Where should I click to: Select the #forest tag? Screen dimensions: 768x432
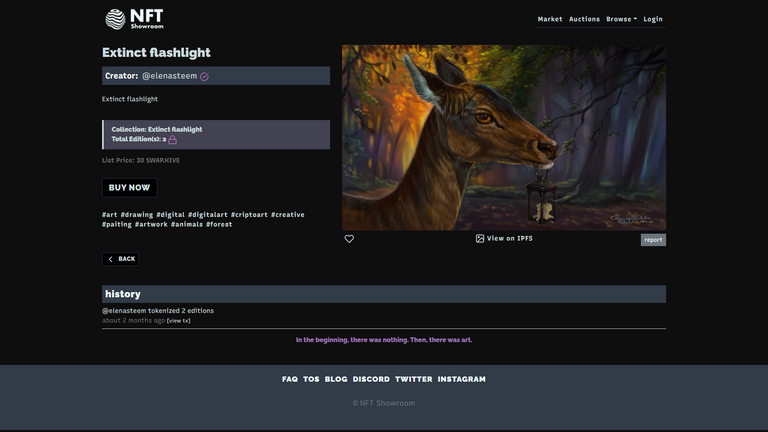coord(219,224)
